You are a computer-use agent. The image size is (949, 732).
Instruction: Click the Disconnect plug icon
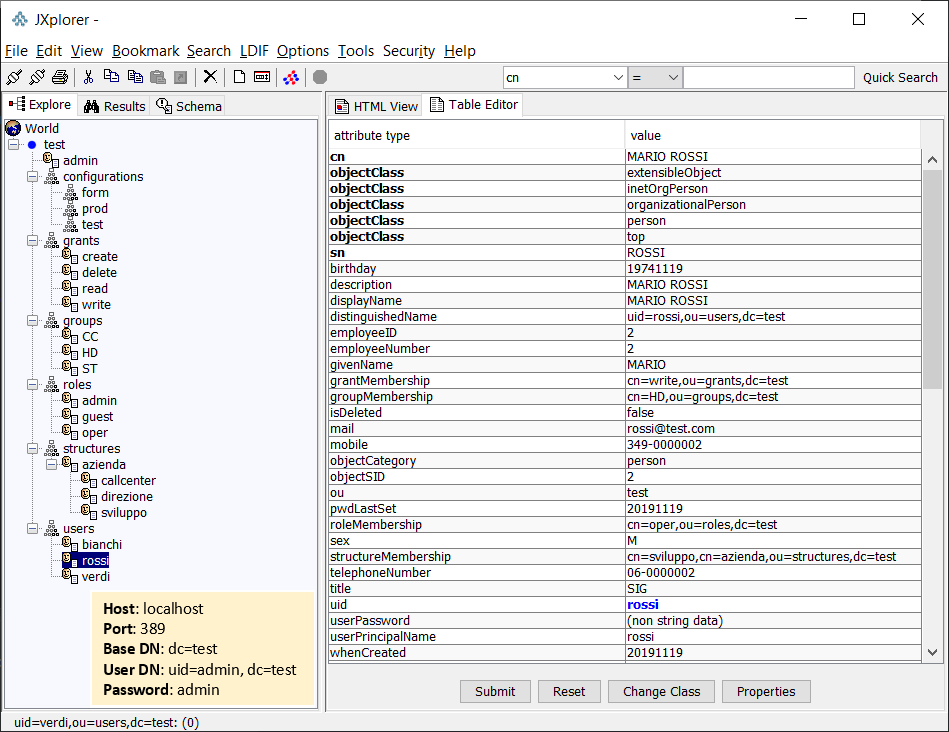click(x=37, y=77)
